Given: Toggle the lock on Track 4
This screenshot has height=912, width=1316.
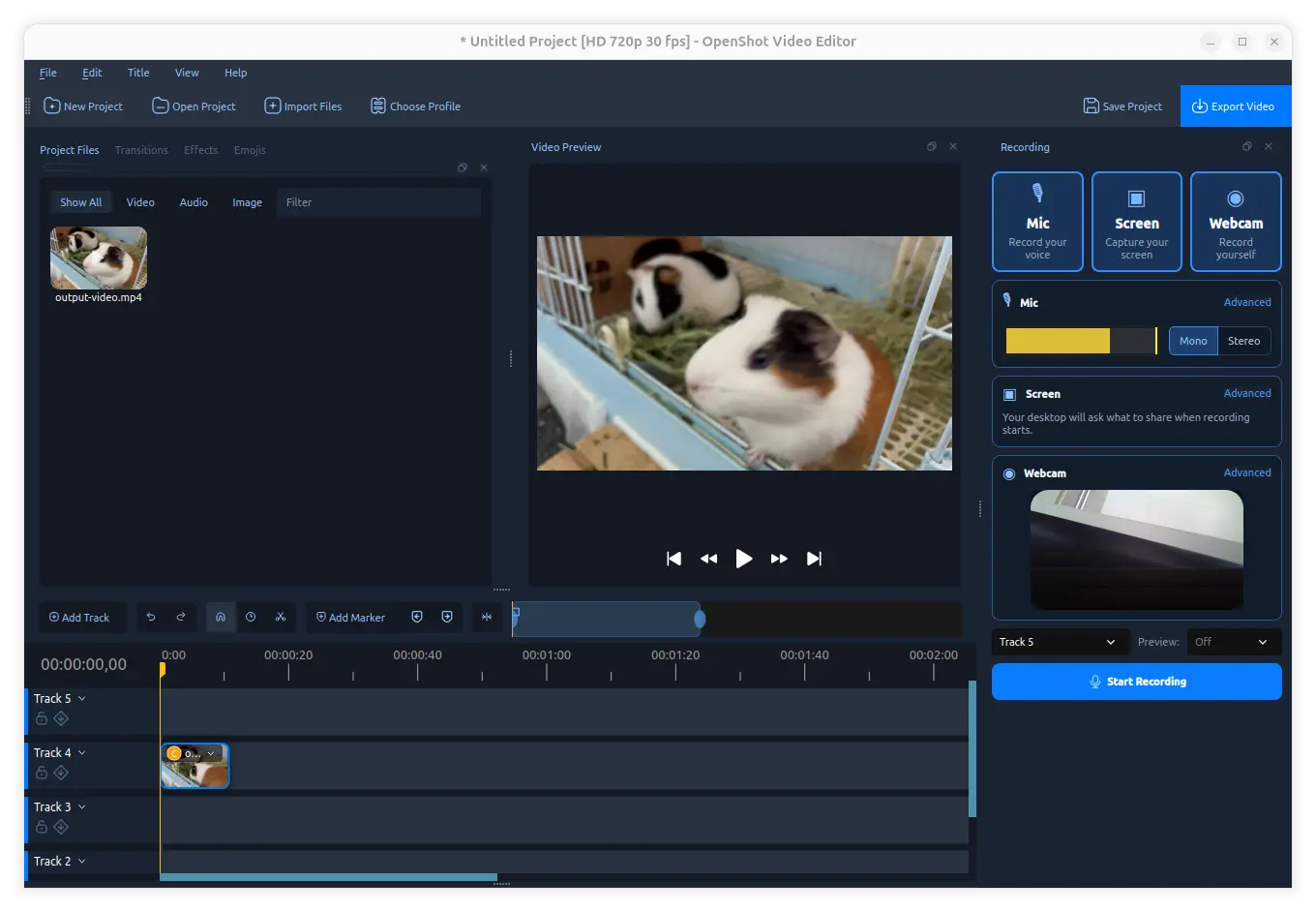Looking at the screenshot, I should [x=42, y=773].
